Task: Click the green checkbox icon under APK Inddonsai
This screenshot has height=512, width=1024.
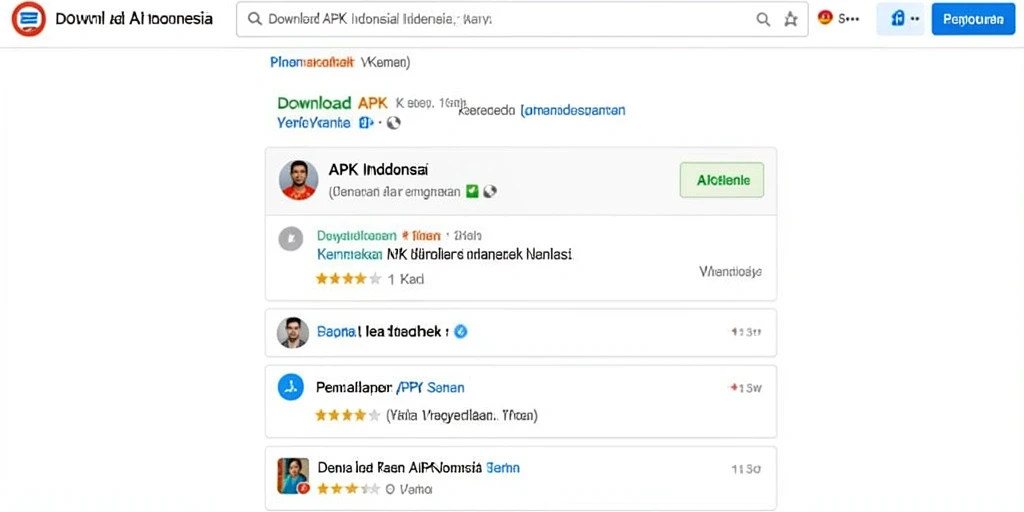Action: click(x=472, y=191)
